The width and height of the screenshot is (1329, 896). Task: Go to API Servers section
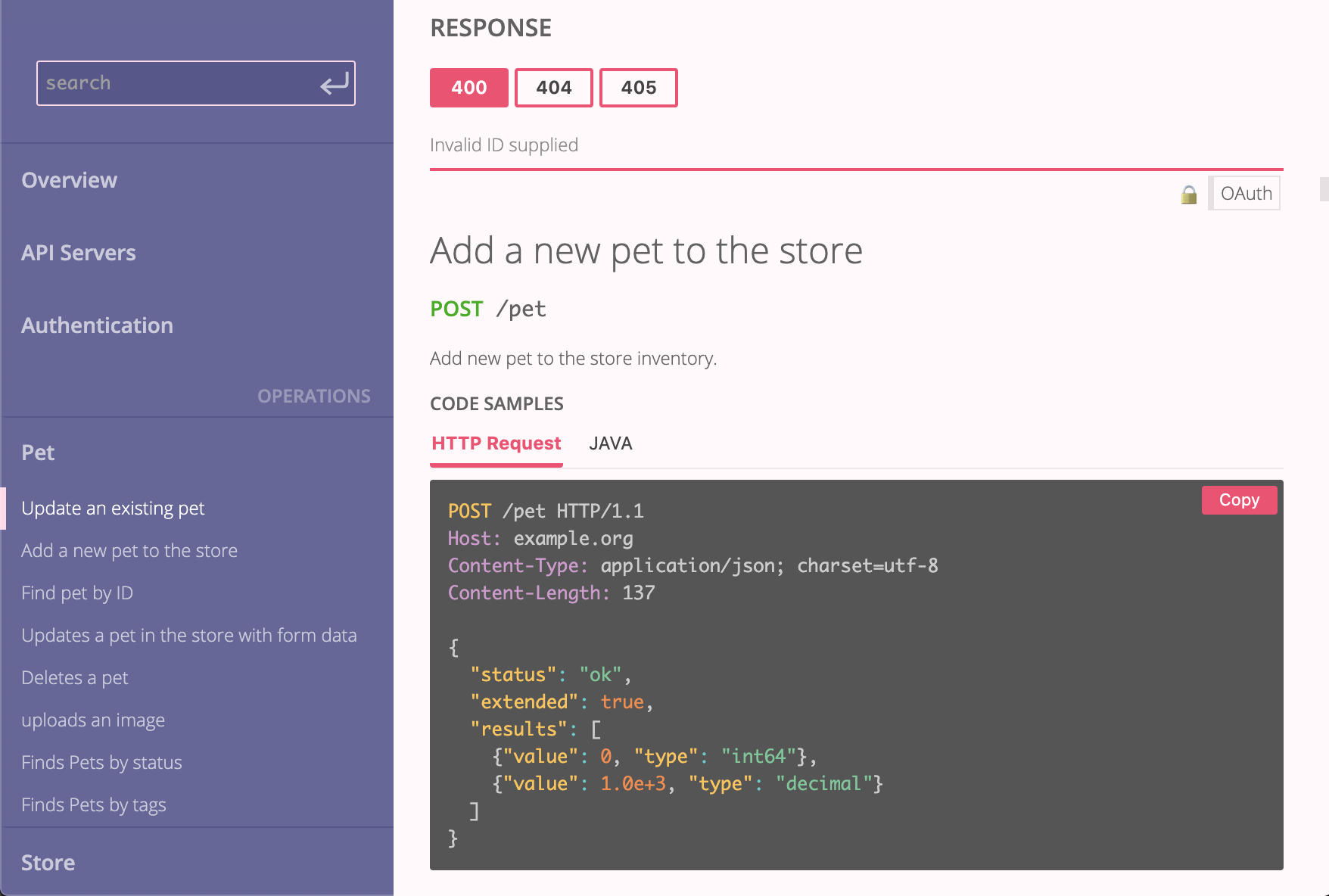click(x=79, y=253)
